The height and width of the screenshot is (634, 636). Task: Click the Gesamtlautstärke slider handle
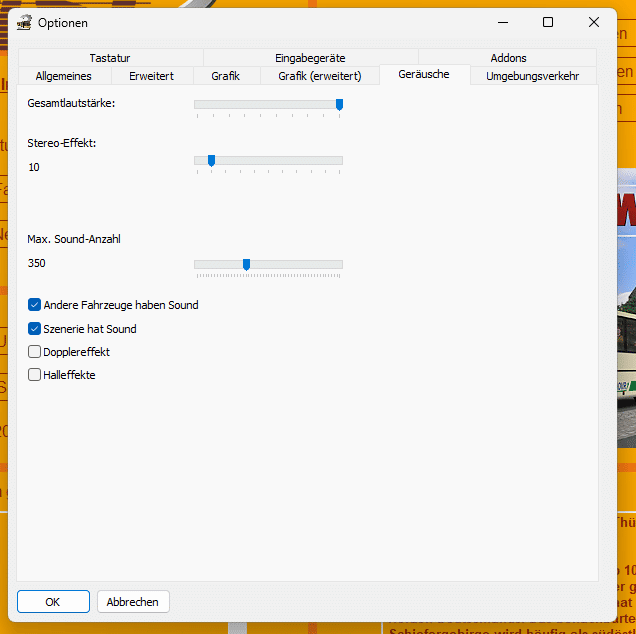tap(340, 104)
